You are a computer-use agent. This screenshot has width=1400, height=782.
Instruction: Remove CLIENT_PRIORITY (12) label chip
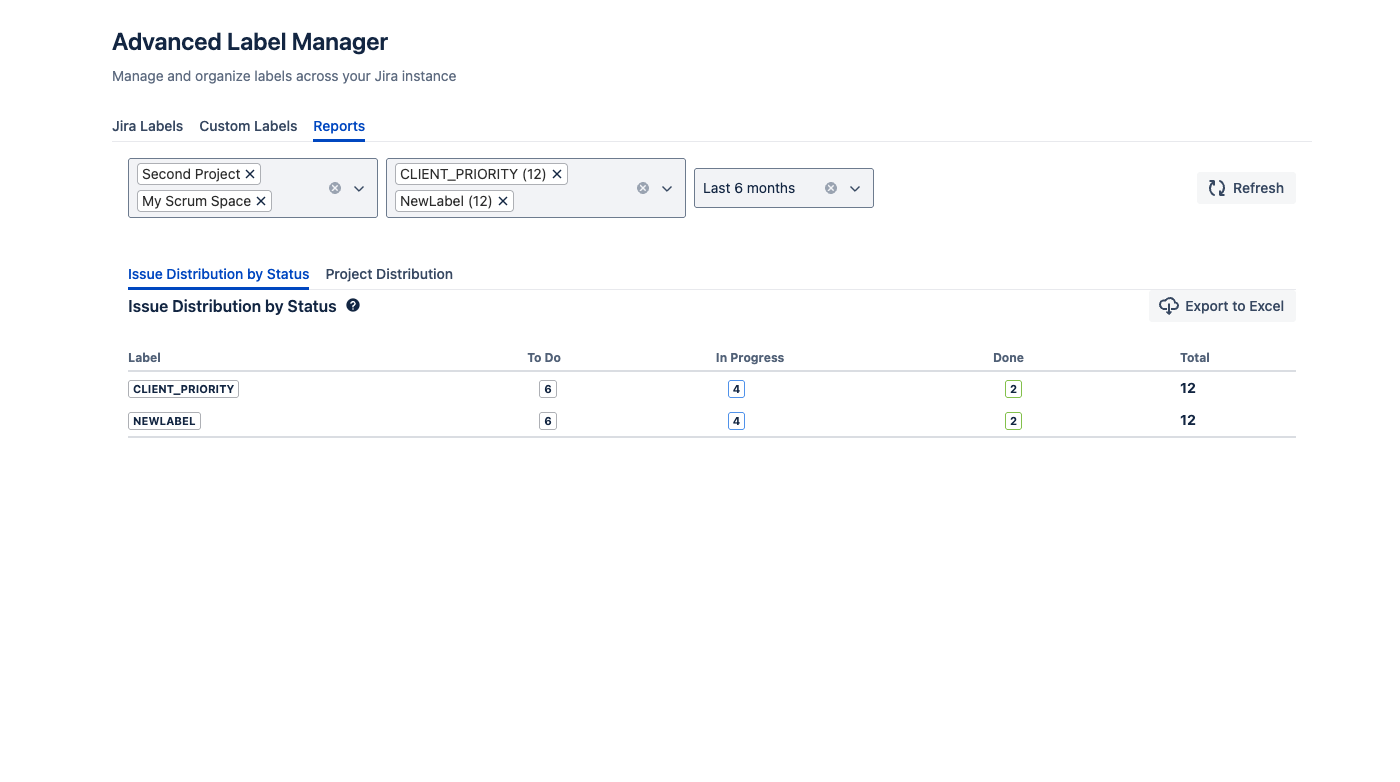(557, 174)
